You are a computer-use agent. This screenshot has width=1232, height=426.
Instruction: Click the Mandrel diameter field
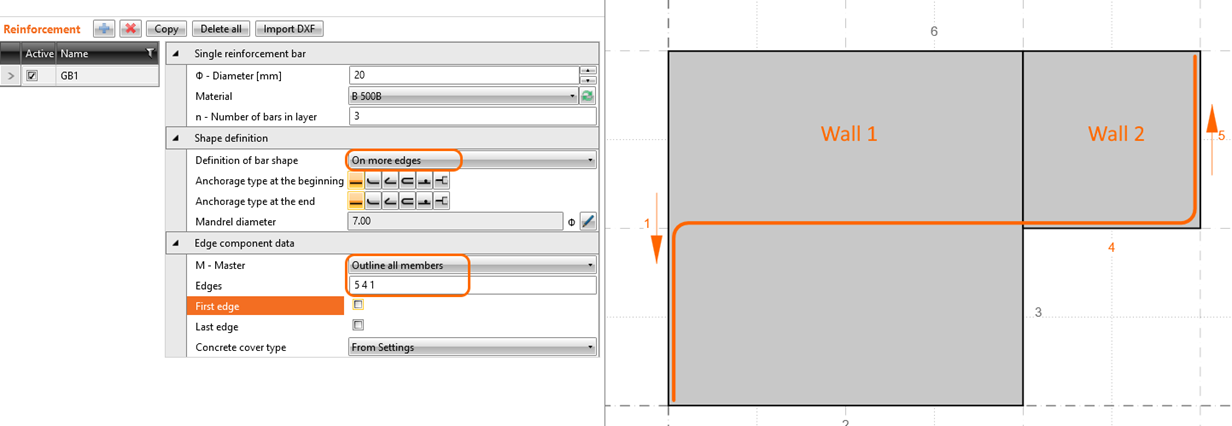point(457,222)
